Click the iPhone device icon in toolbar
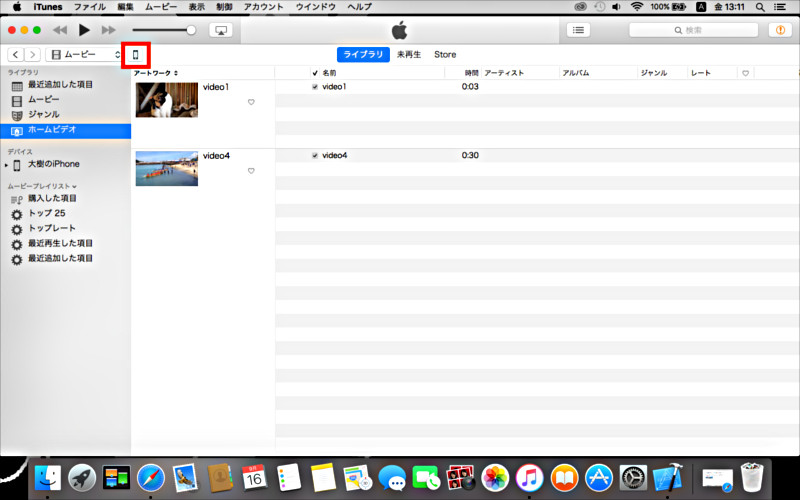The image size is (800, 500). click(136, 54)
